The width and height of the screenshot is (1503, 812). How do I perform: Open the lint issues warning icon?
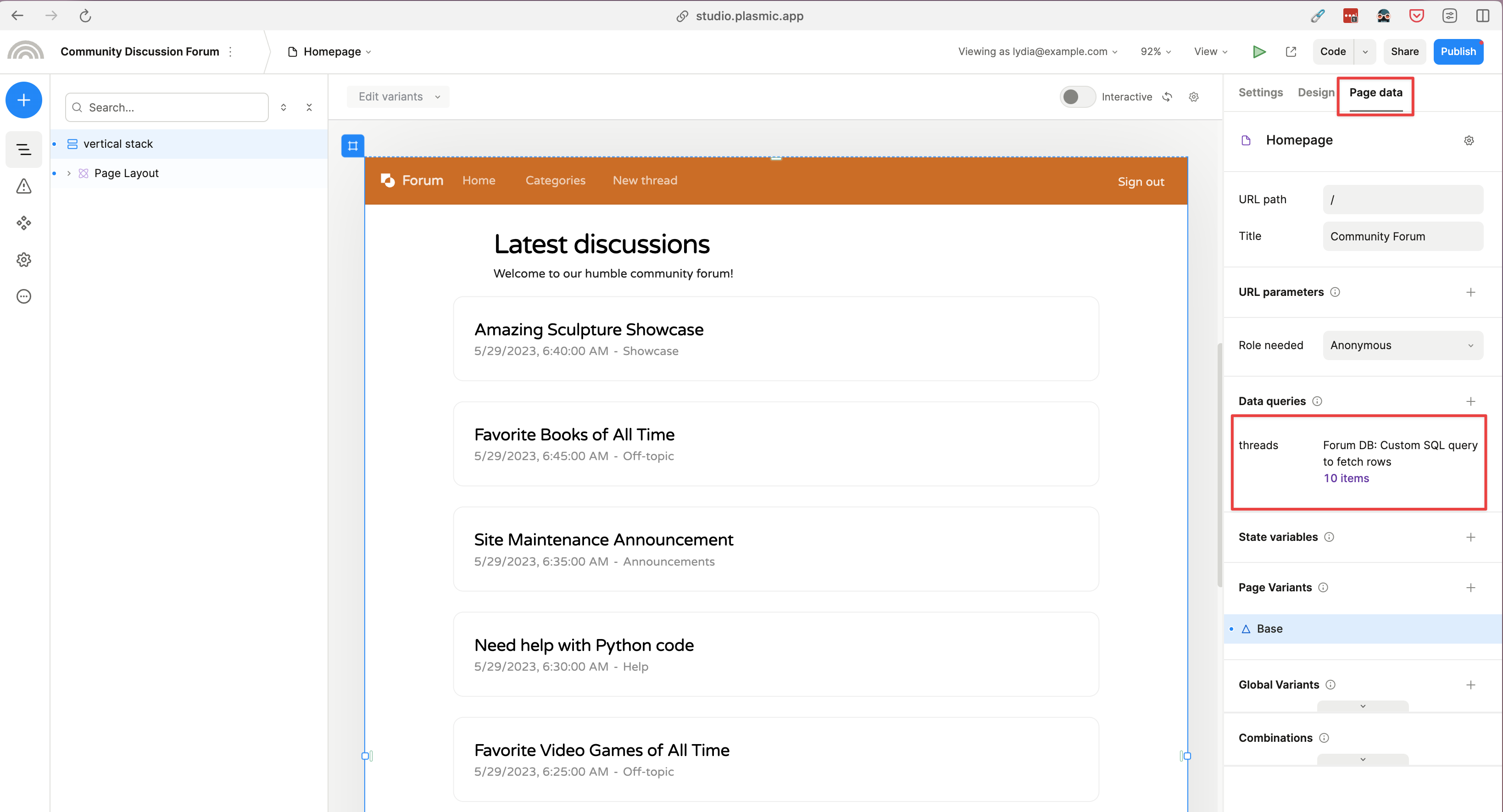(23, 187)
